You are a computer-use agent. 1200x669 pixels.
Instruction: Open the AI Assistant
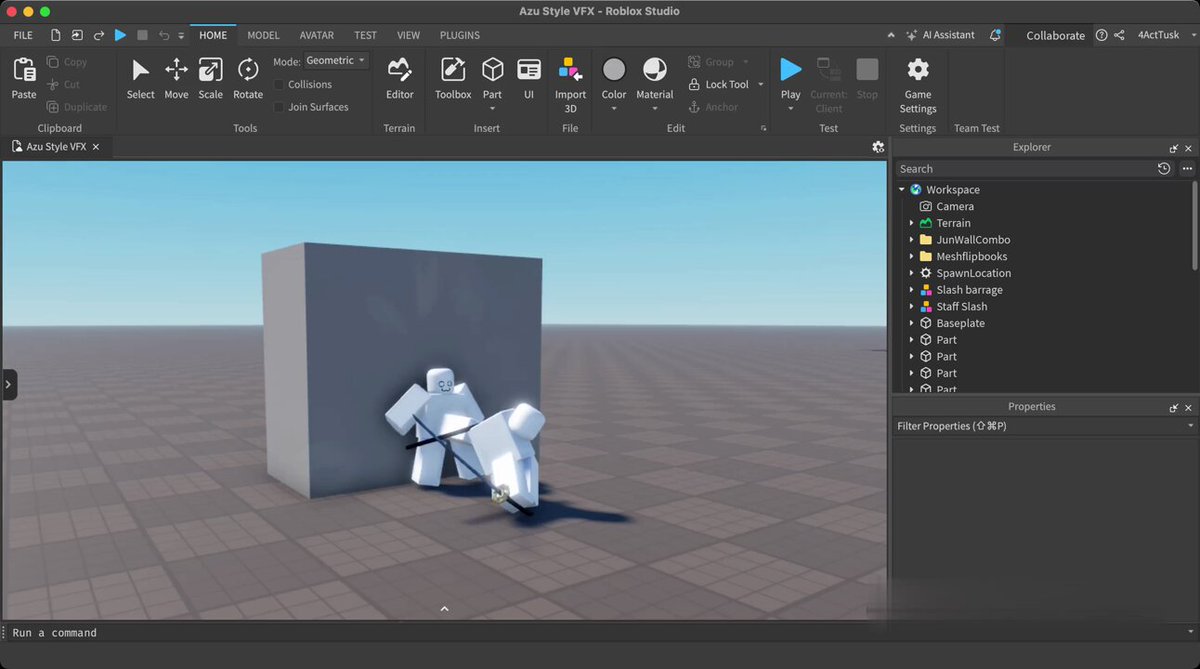(940, 35)
